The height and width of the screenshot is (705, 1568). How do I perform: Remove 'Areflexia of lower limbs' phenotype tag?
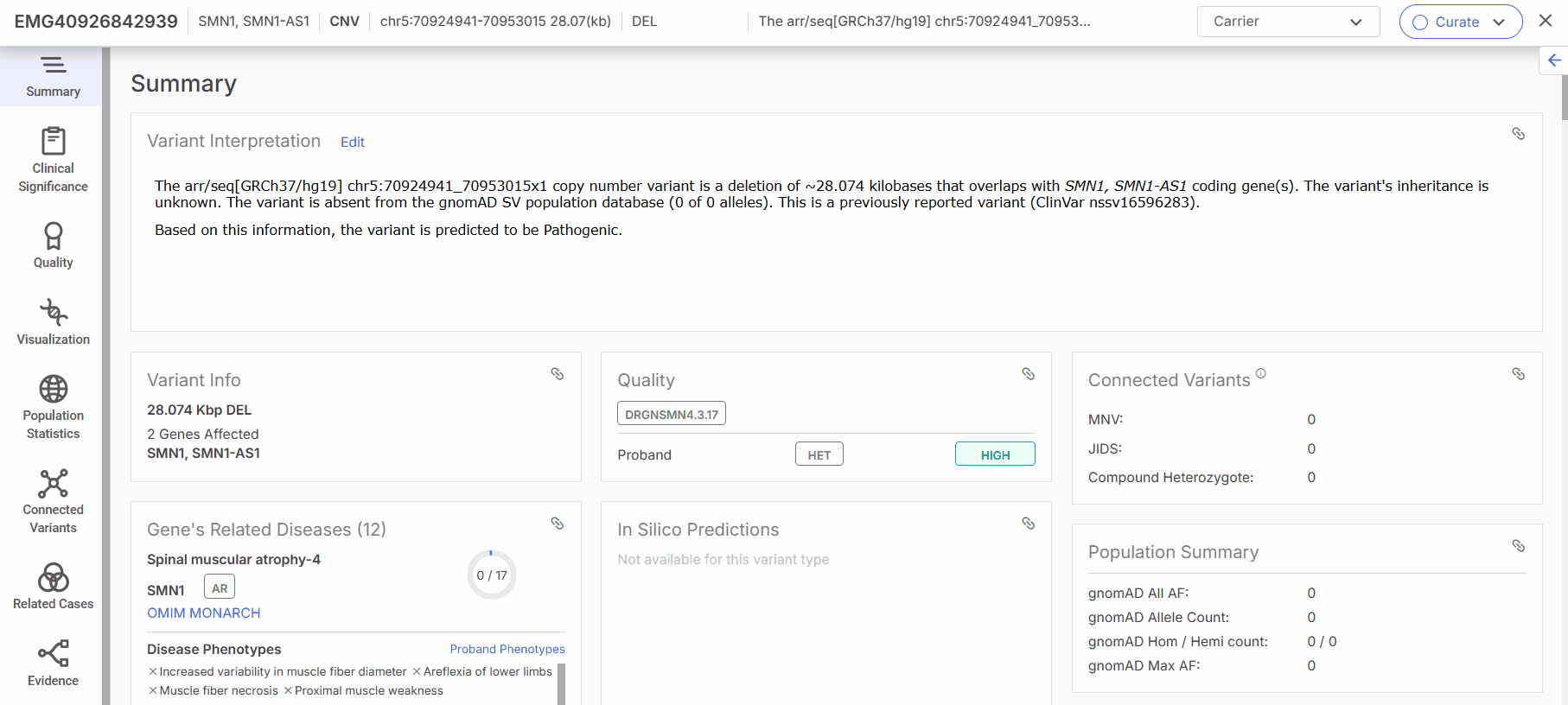click(417, 672)
